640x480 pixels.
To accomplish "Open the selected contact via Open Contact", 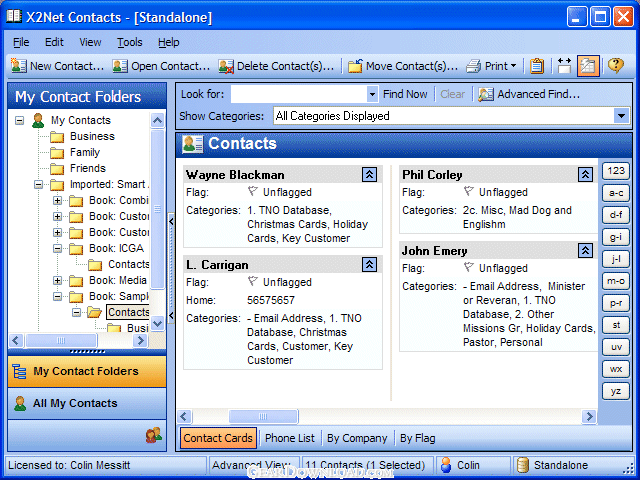I will pos(161,66).
